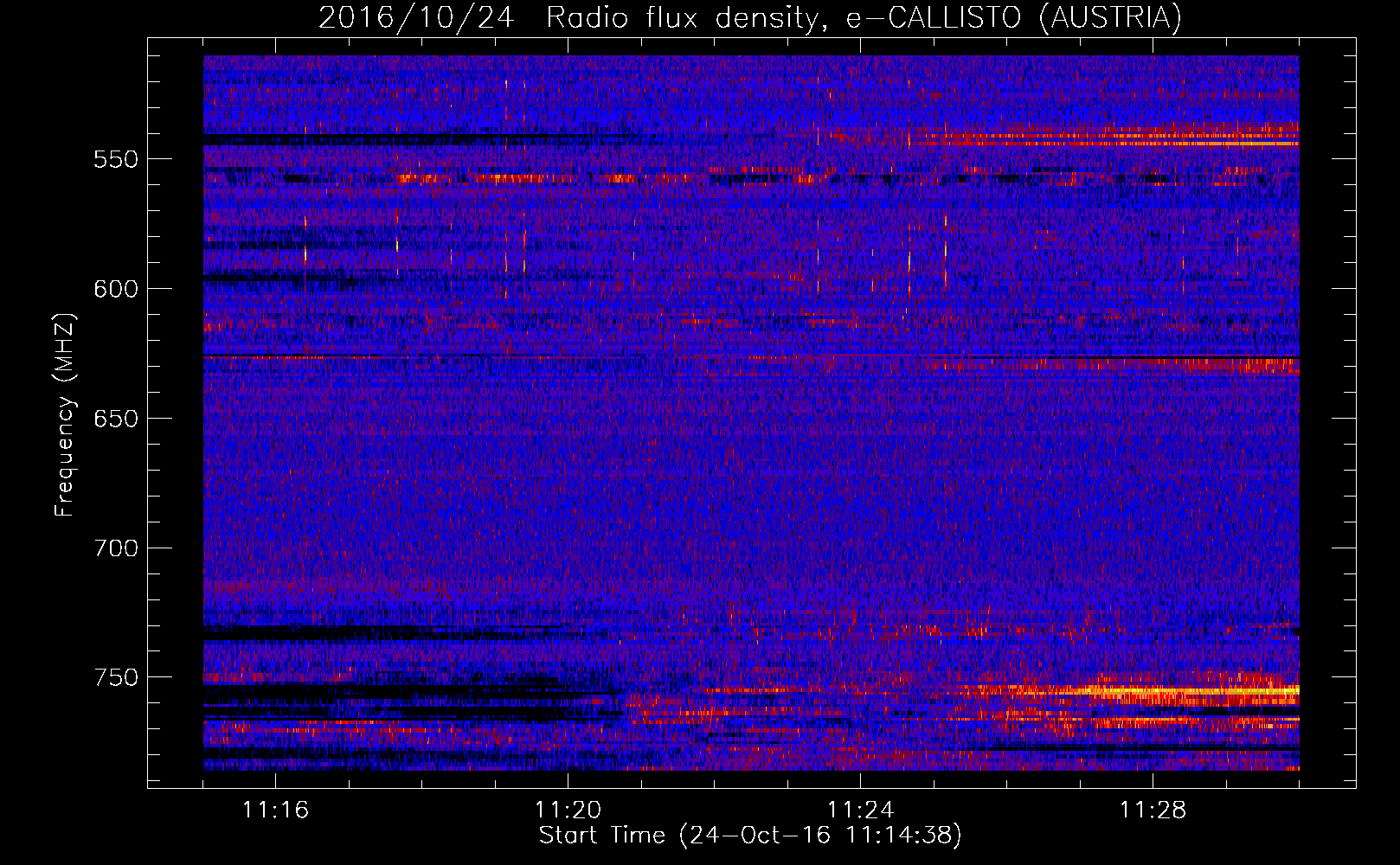Image resolution: width=1400 pixels, height=865 pixels.
Task: Click the date 2016/10/24 in the title
Action: coord(416,17)
